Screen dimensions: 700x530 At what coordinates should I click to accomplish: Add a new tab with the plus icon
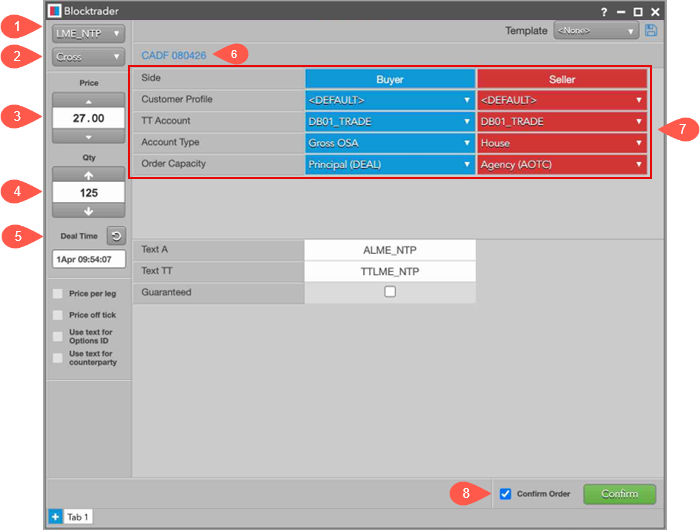tap(54, 516)
